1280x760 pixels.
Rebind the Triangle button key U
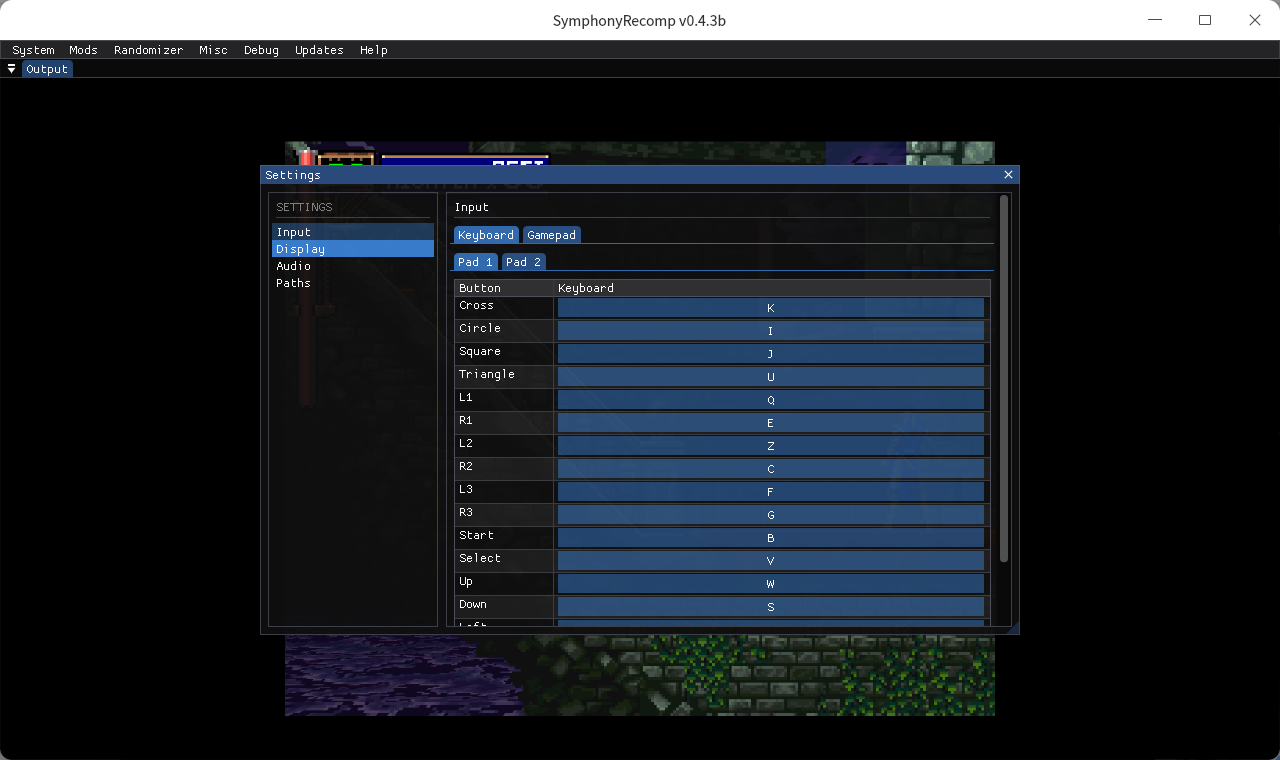pyautogui.click(x=771, y=377)
